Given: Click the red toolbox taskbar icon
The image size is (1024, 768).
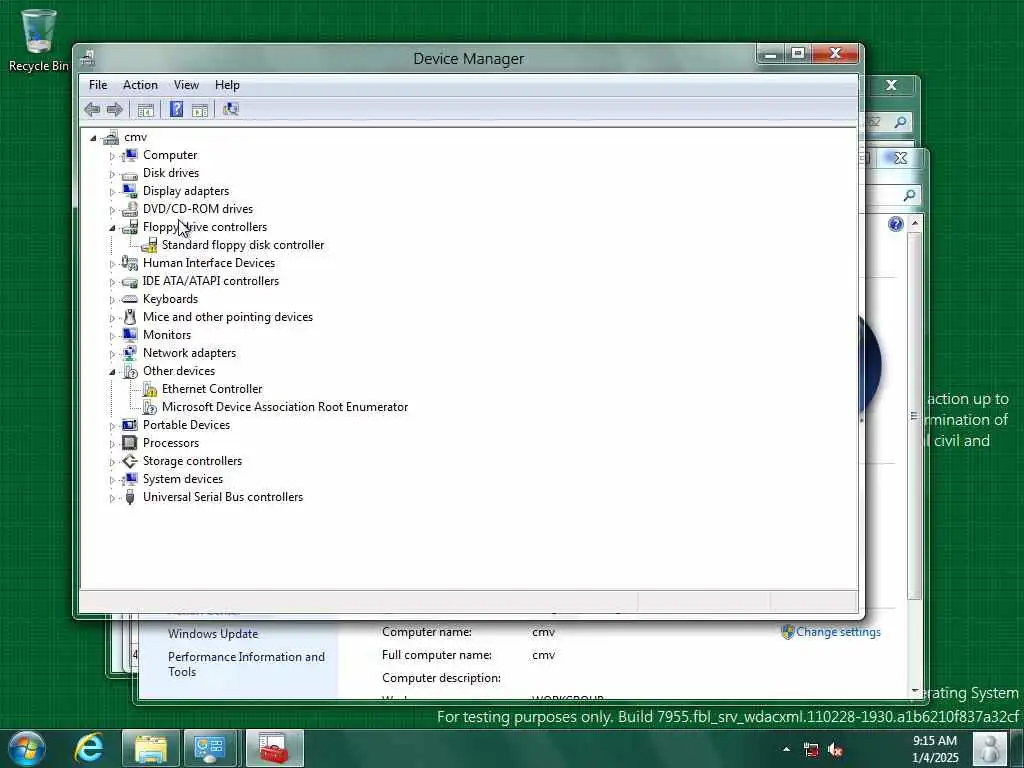Looking at the screenshot, I should click(274, 748).
